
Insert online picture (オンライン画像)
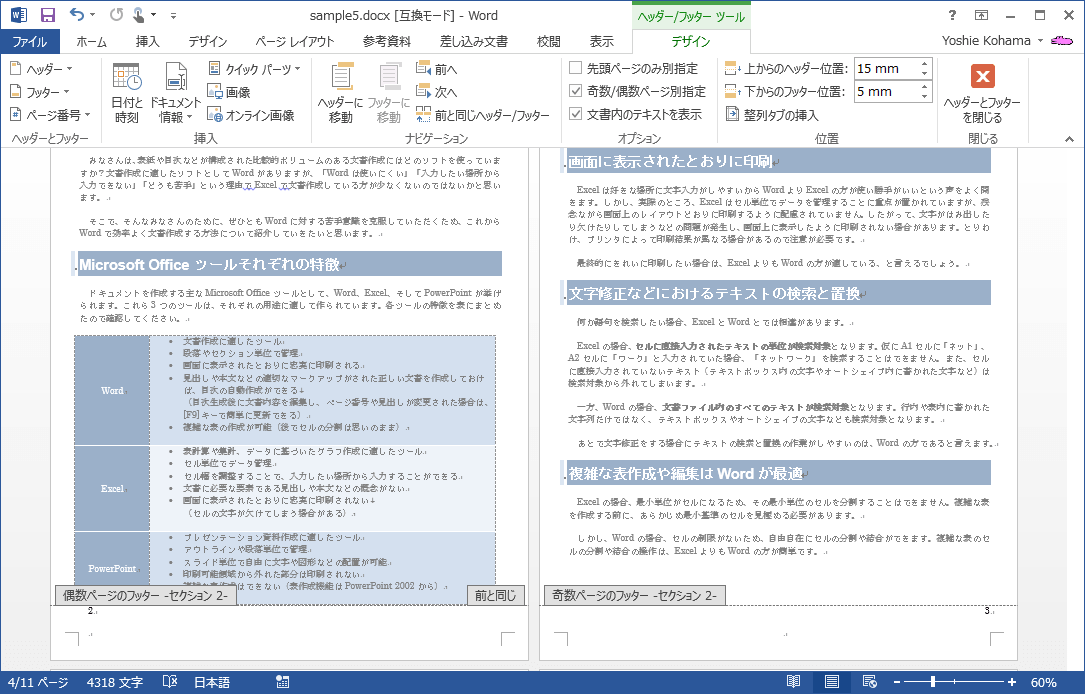click(252, 115)
